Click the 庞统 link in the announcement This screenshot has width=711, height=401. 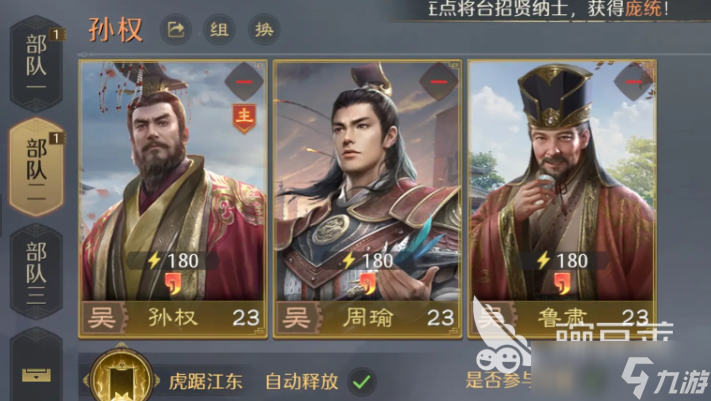[643, 9]
